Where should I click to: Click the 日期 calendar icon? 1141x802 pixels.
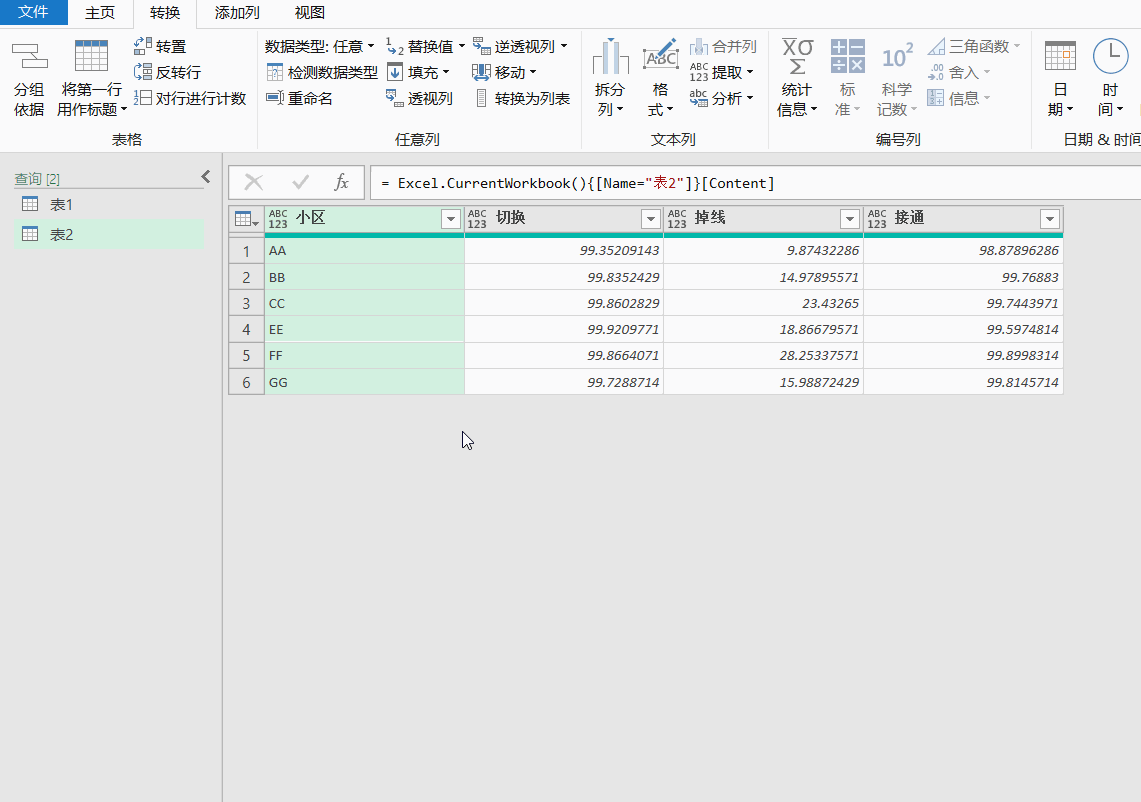[1060, 56]
